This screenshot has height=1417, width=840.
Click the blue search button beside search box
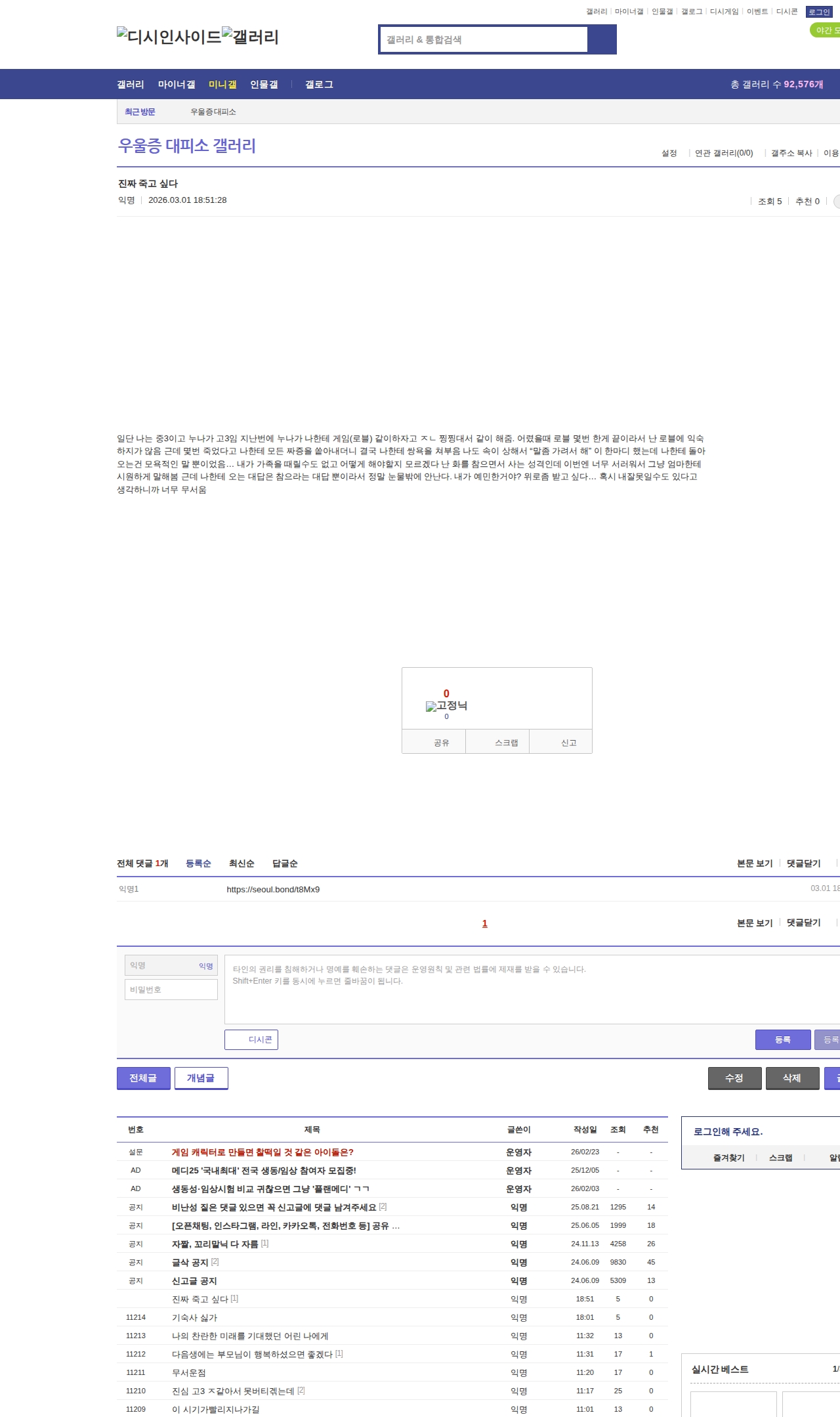602,39
